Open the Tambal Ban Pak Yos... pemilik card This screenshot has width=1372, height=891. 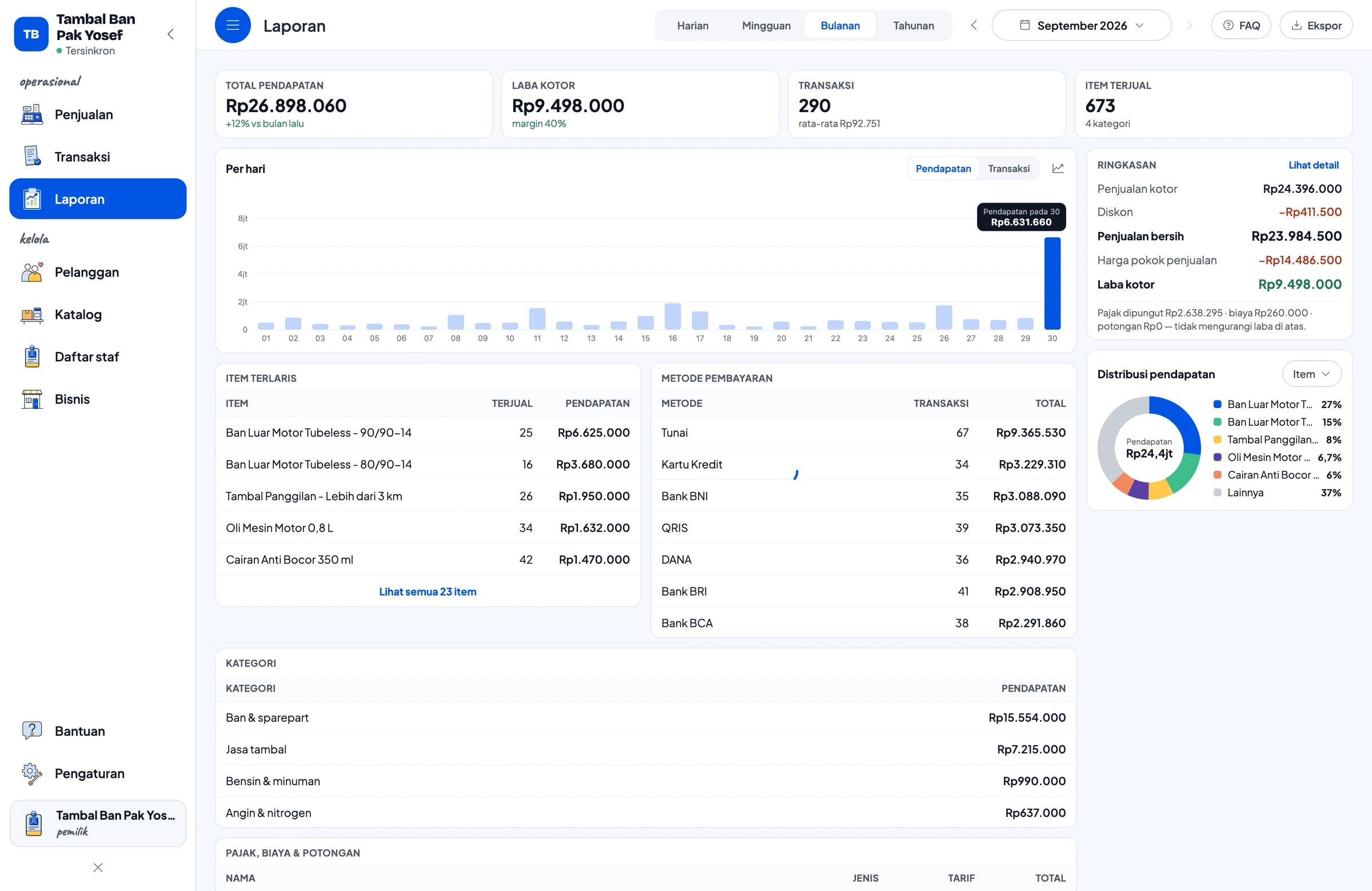click(97, 823)
